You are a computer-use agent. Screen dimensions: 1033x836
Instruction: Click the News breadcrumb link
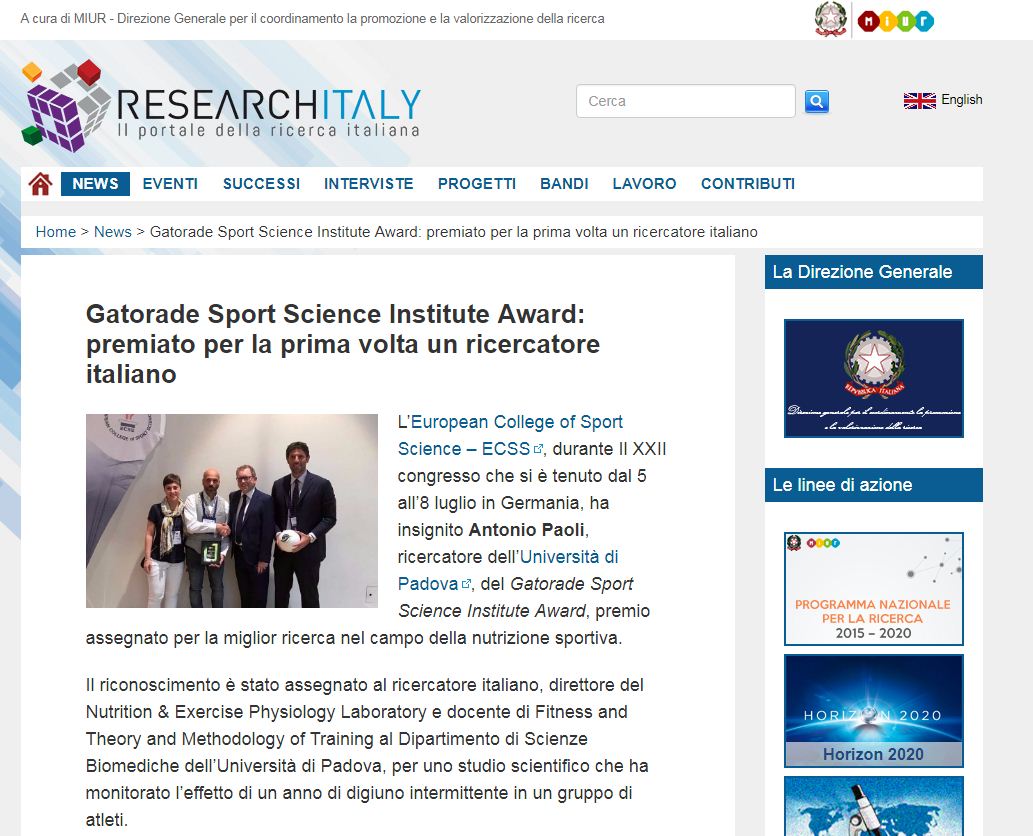click(113, 232)
